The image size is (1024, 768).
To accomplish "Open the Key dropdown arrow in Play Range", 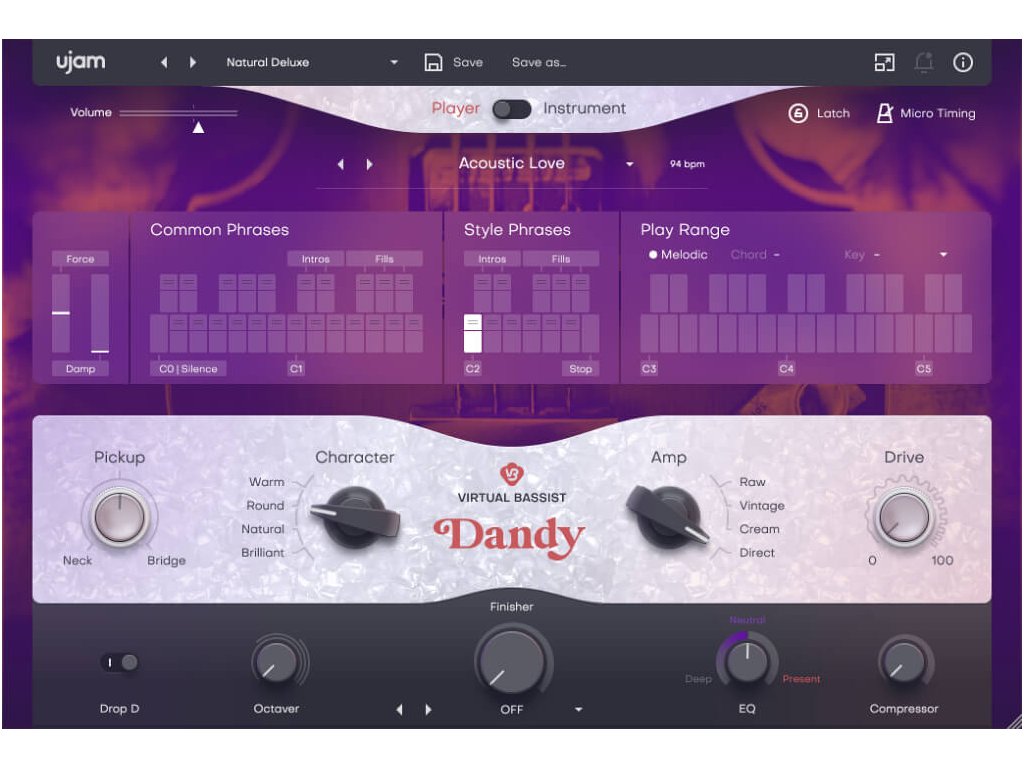I will (943, 255).
